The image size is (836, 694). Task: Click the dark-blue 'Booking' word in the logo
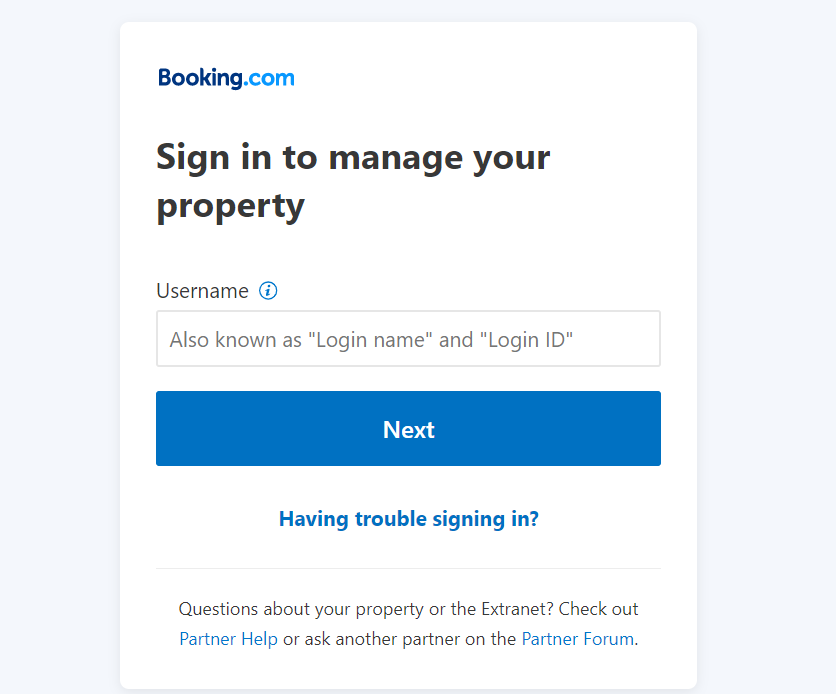click(200, 78)
